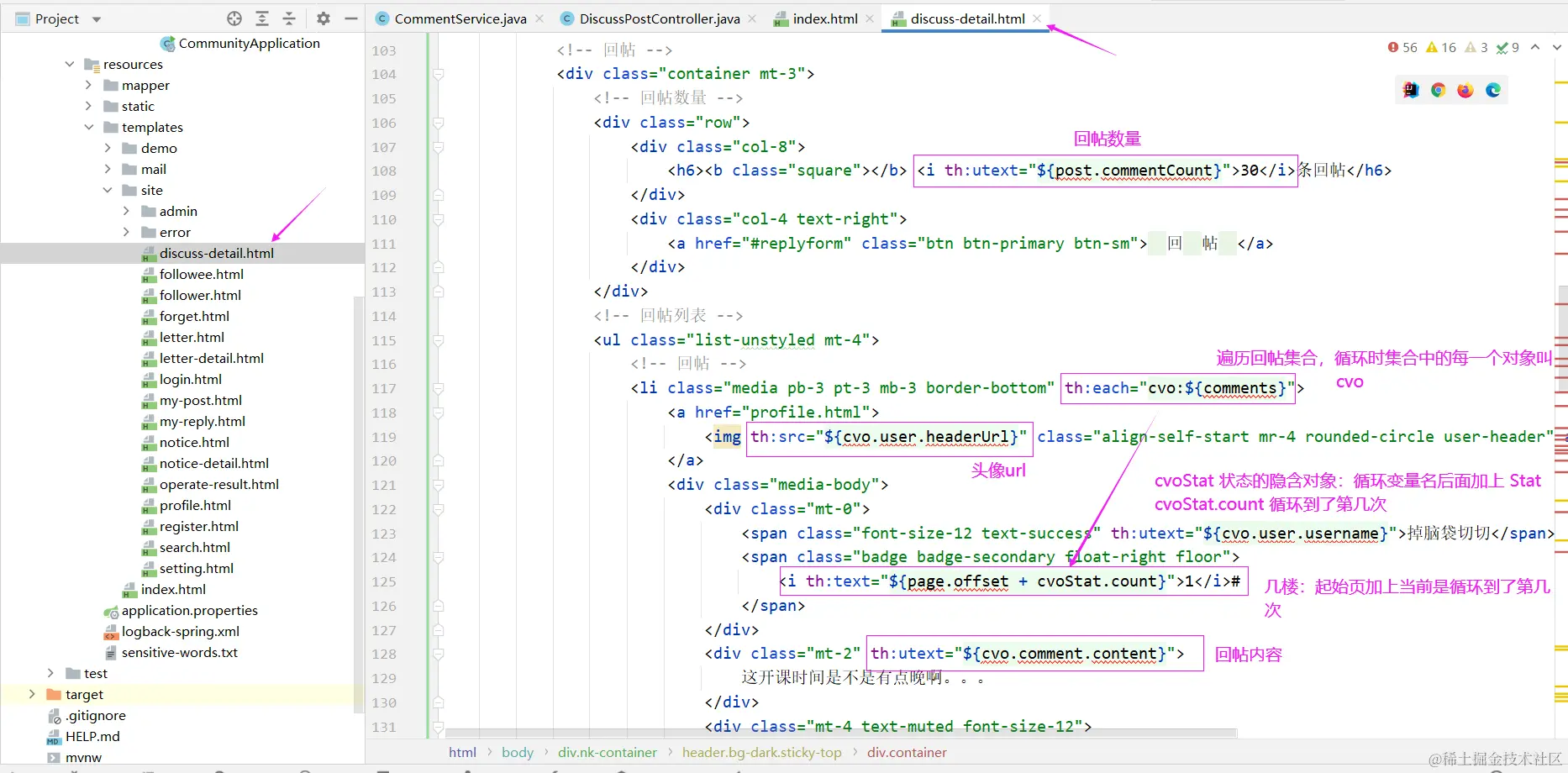Click div.nk-container breadcrumb
This screenshot has height=773, width=1568.
coord(608,752)
